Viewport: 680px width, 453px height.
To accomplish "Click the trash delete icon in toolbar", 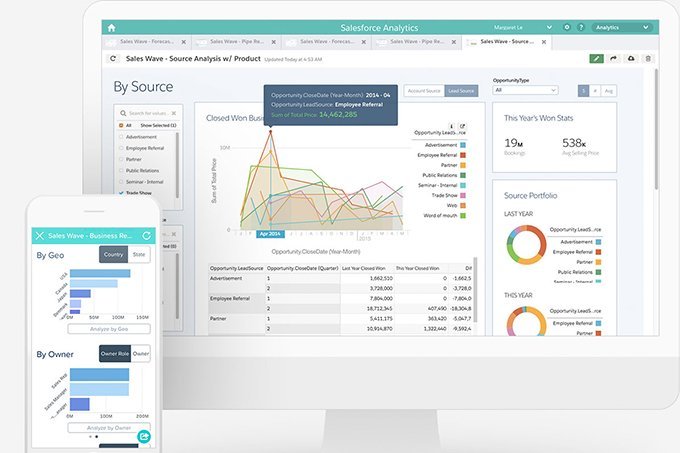I will point(648,59).
